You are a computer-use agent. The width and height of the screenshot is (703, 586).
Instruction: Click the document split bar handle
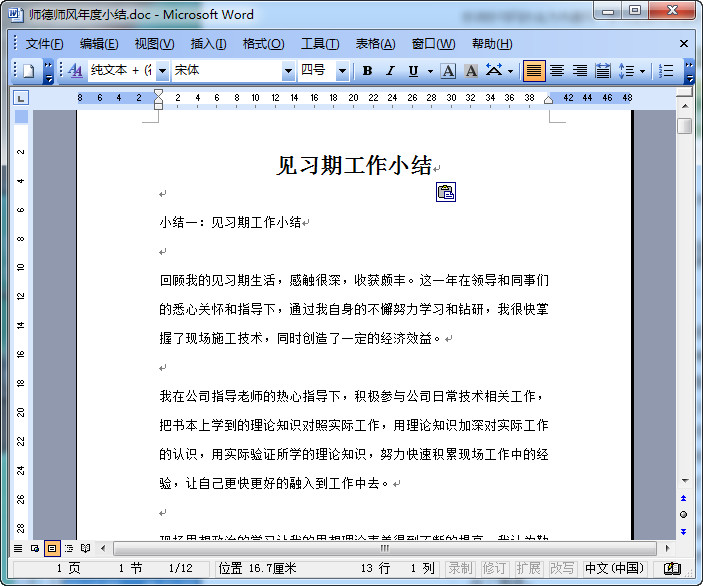[x=685, y=92]
